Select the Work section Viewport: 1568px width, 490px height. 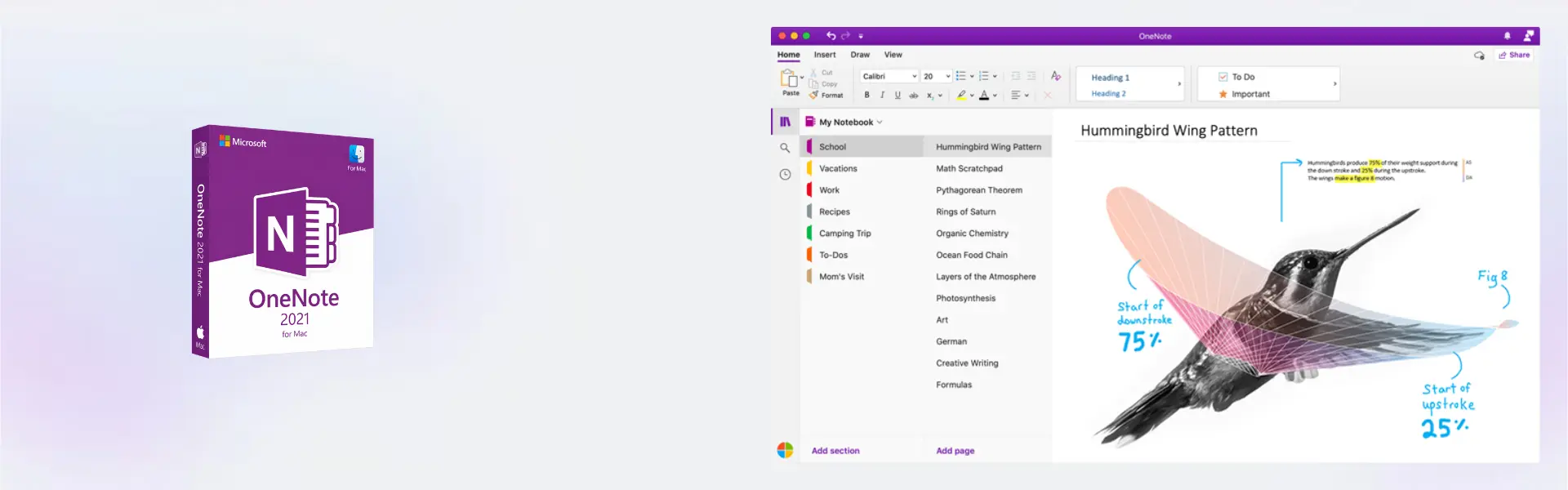tap(862, 189)
